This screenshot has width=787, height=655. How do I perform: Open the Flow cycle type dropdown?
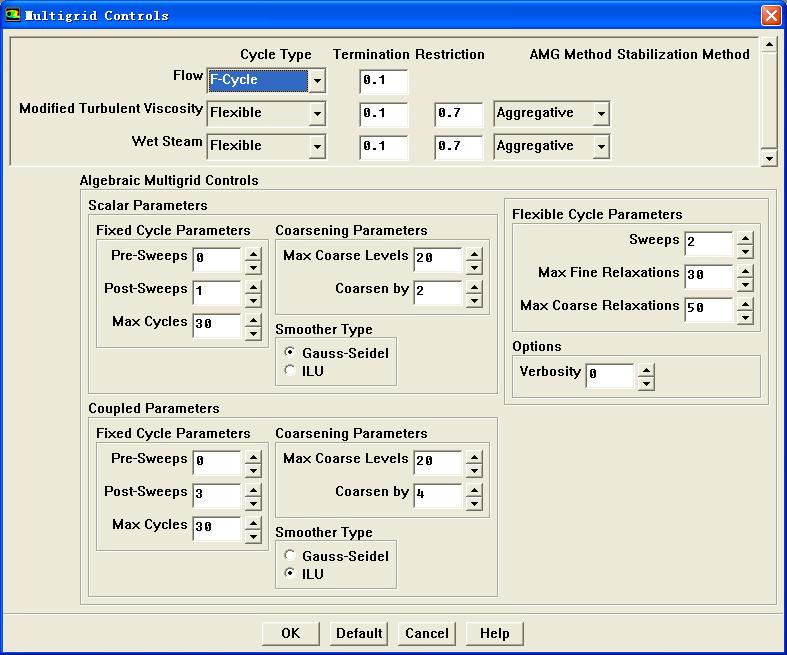coord(316,81)
